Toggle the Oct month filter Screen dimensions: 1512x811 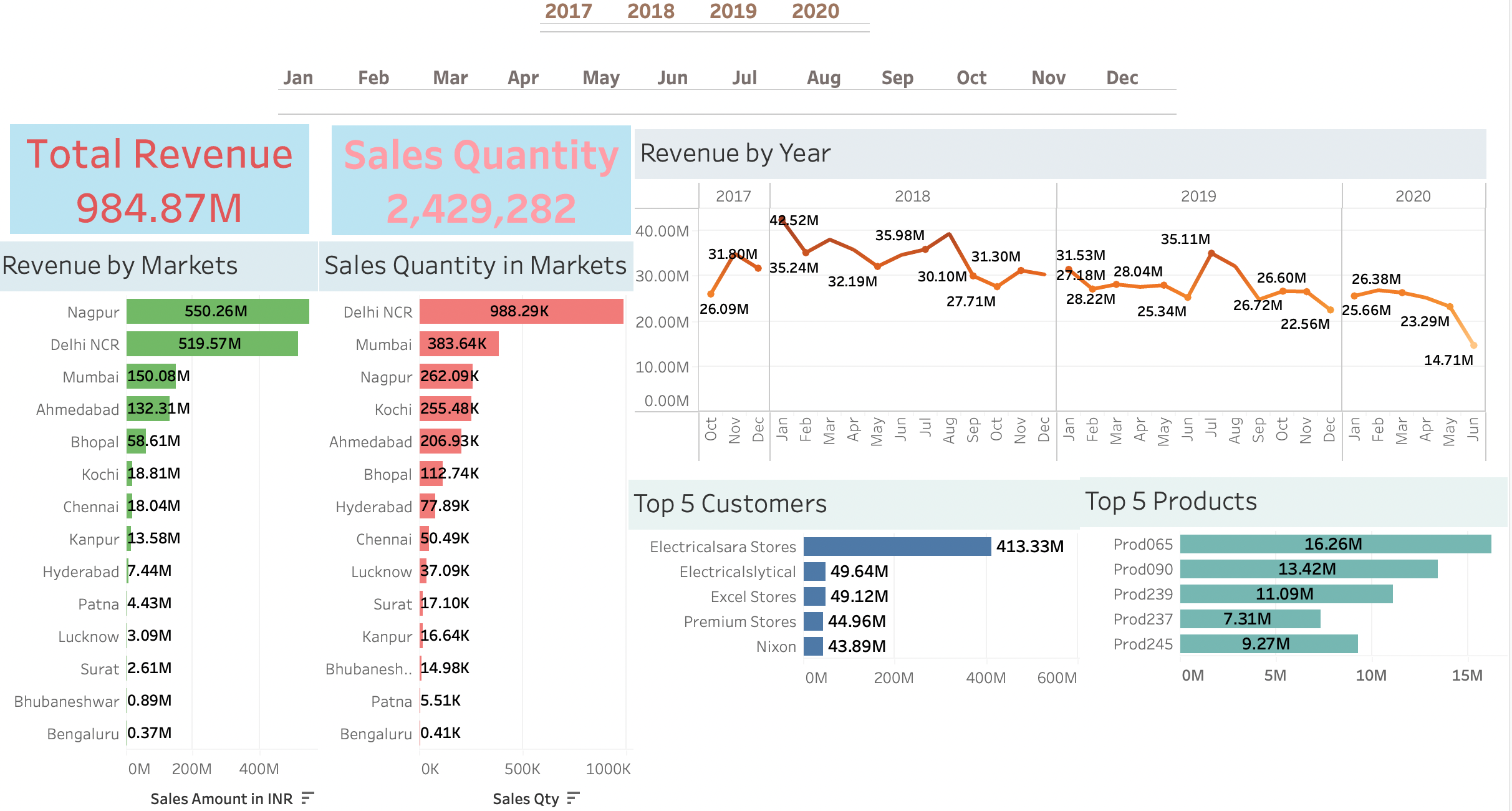point(971,78)
